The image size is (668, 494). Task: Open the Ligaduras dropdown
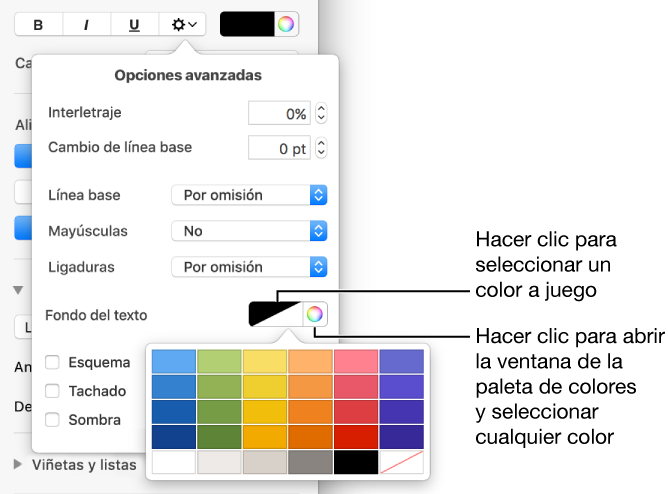click(x=249, y=267)
